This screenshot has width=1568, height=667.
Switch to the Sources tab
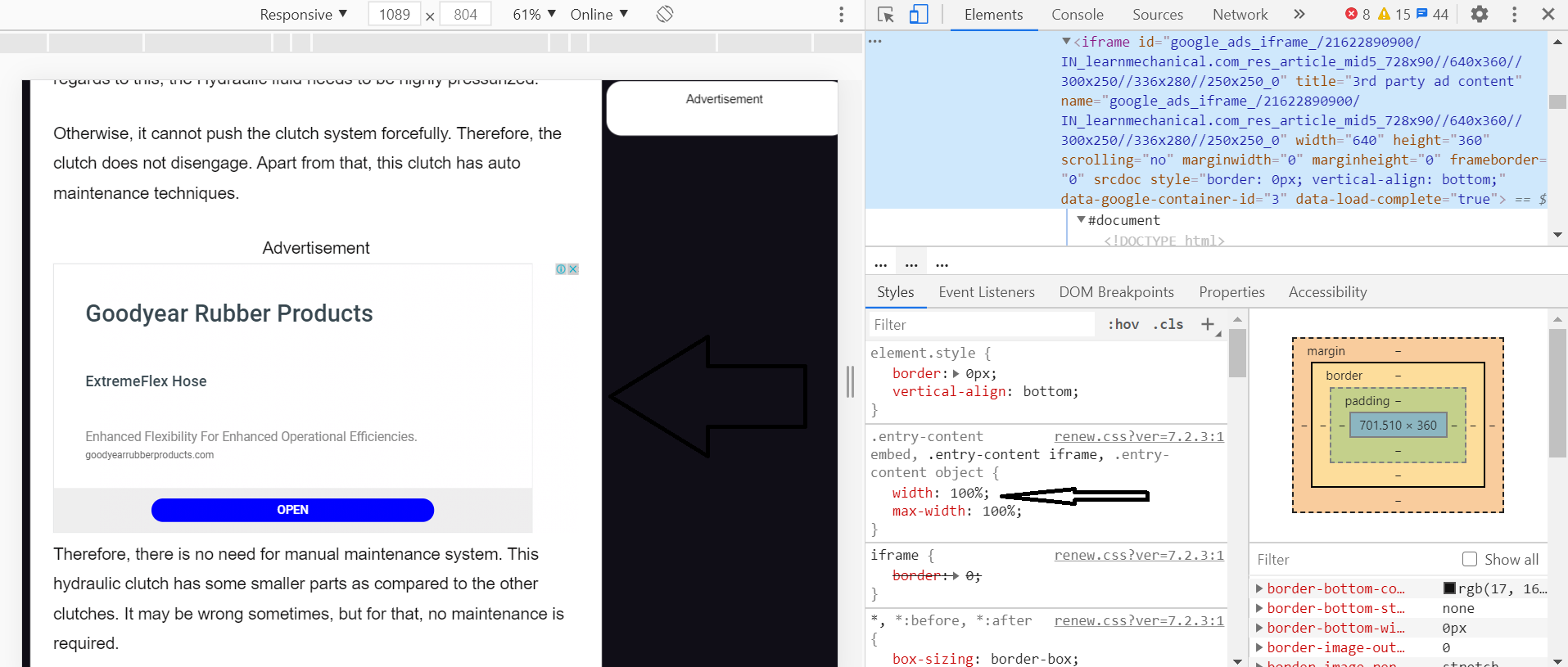(x=1158, y=15)
